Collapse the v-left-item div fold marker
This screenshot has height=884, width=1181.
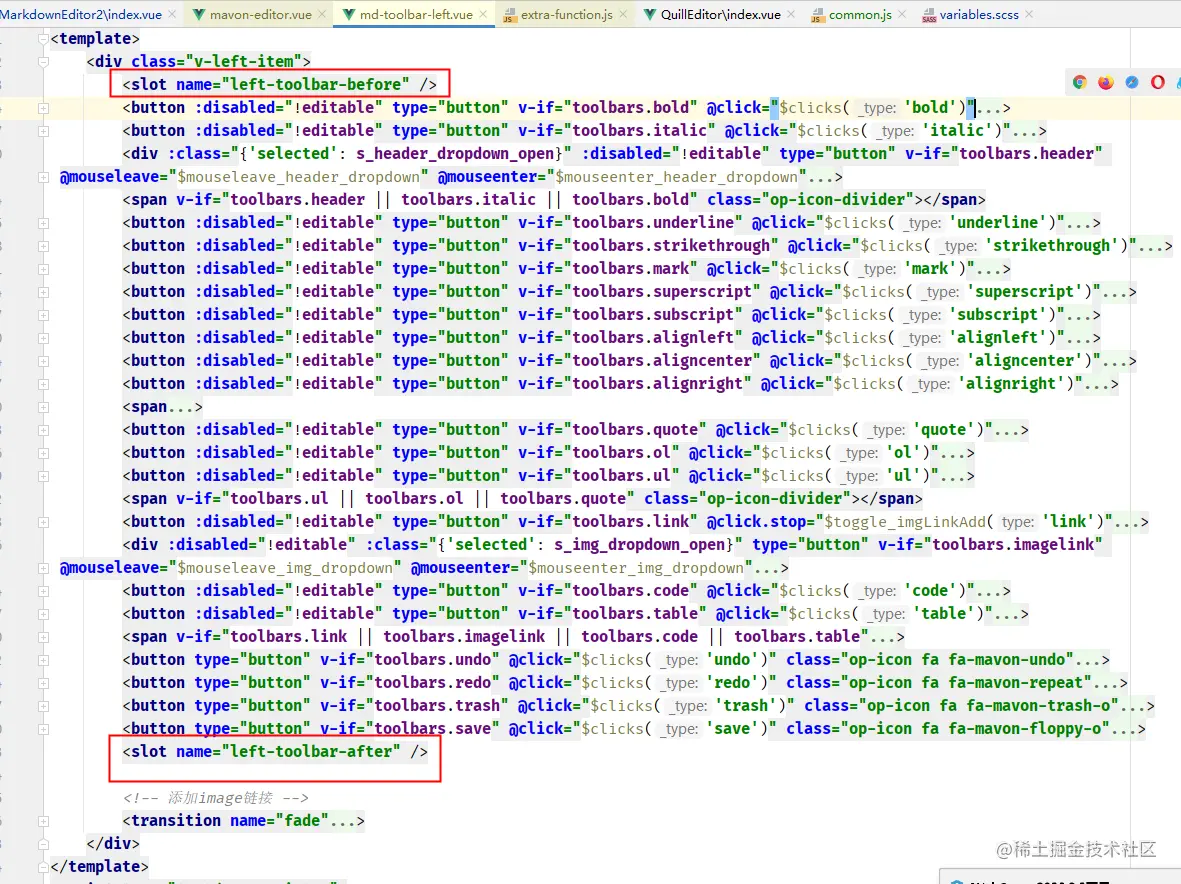(x=44, y=62)
